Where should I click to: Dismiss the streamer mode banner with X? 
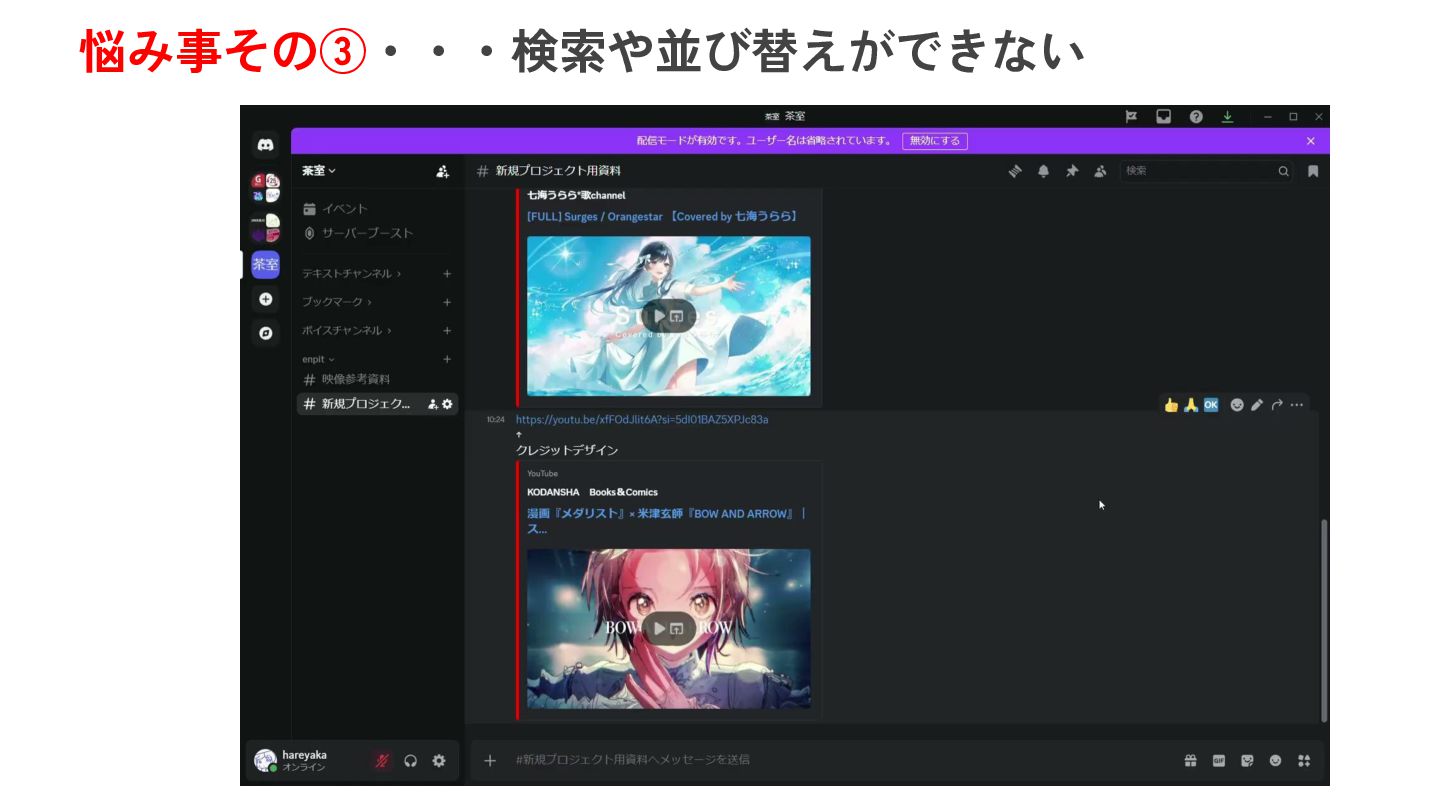(x=1311, y=141)
